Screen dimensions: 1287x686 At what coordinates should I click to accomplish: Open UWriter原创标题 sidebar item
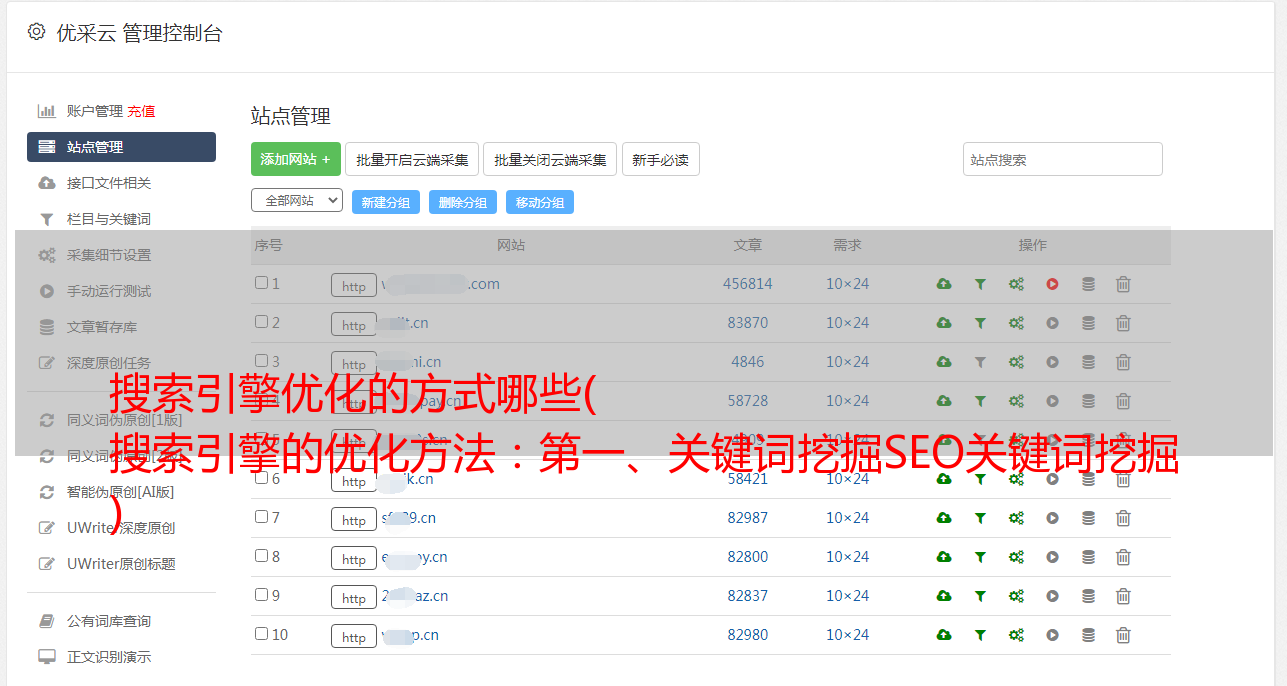pos(121,564)
